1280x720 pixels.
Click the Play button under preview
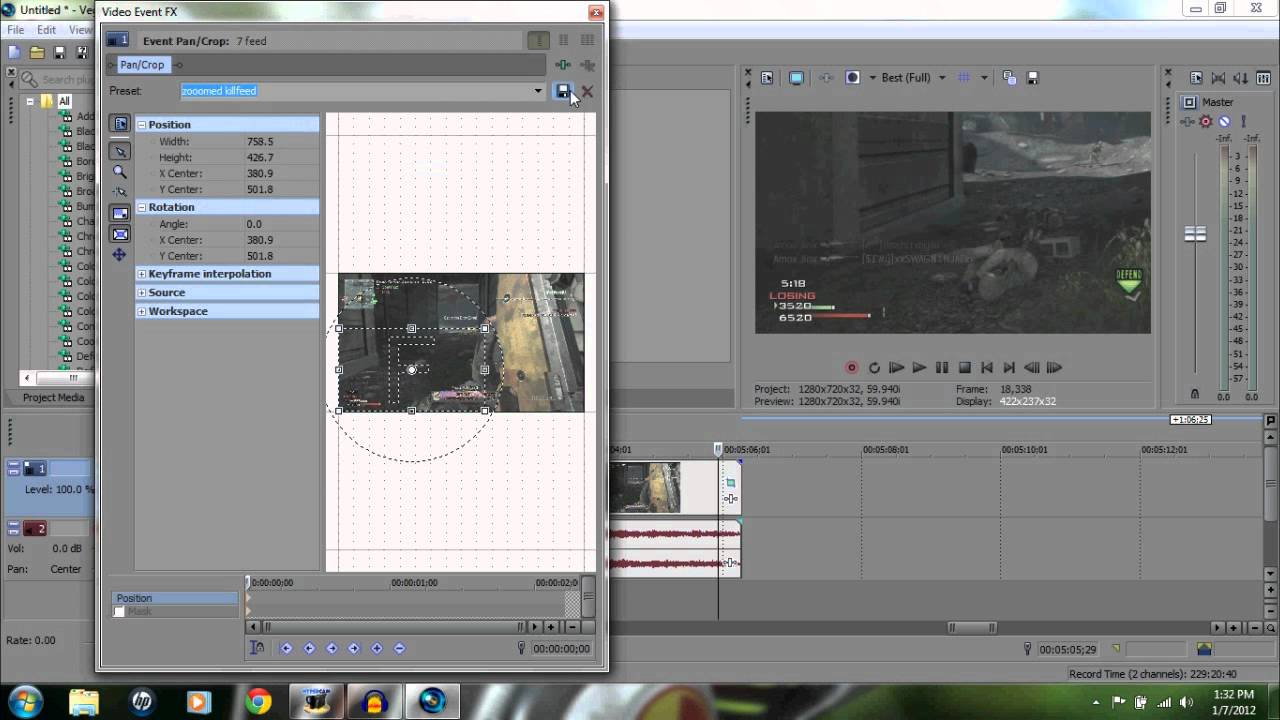tap(919, 368)
